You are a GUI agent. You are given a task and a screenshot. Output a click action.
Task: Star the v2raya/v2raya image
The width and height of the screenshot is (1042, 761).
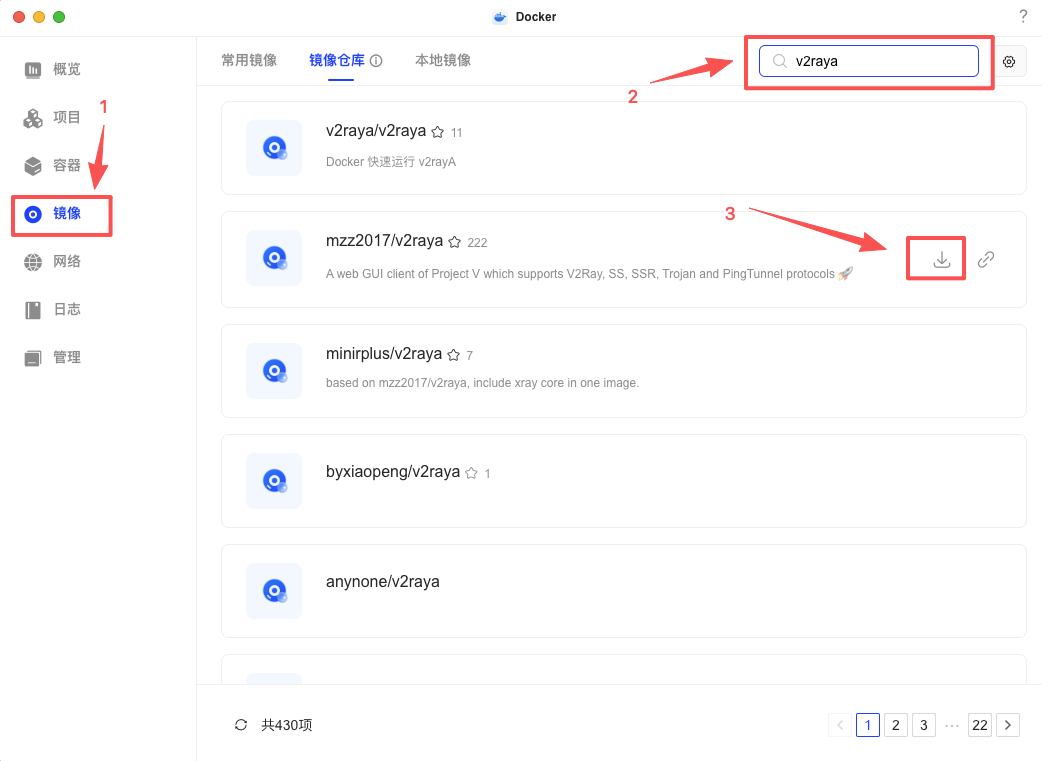click(437, 132)
